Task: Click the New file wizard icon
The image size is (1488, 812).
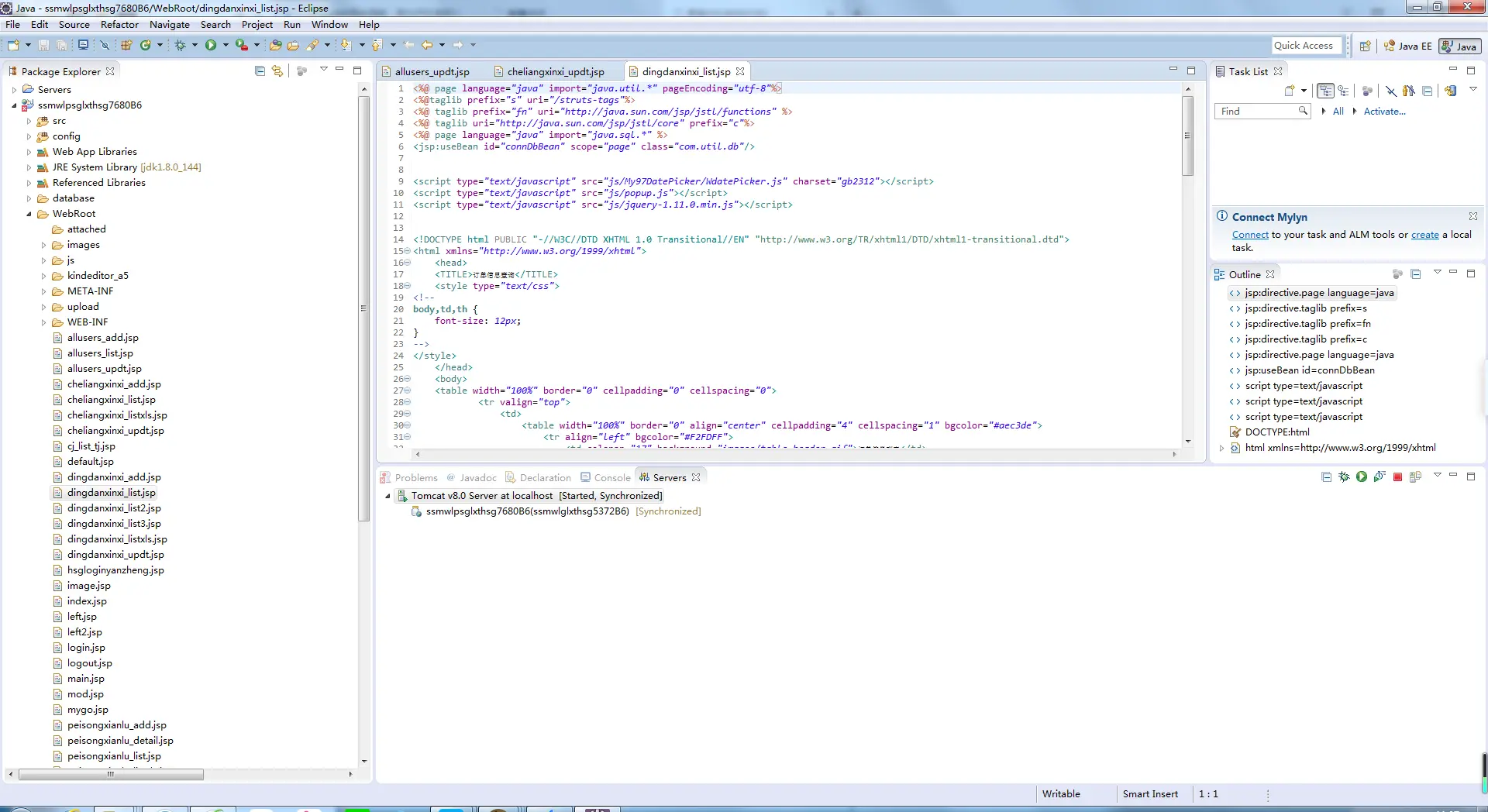Action: point(13,45)
